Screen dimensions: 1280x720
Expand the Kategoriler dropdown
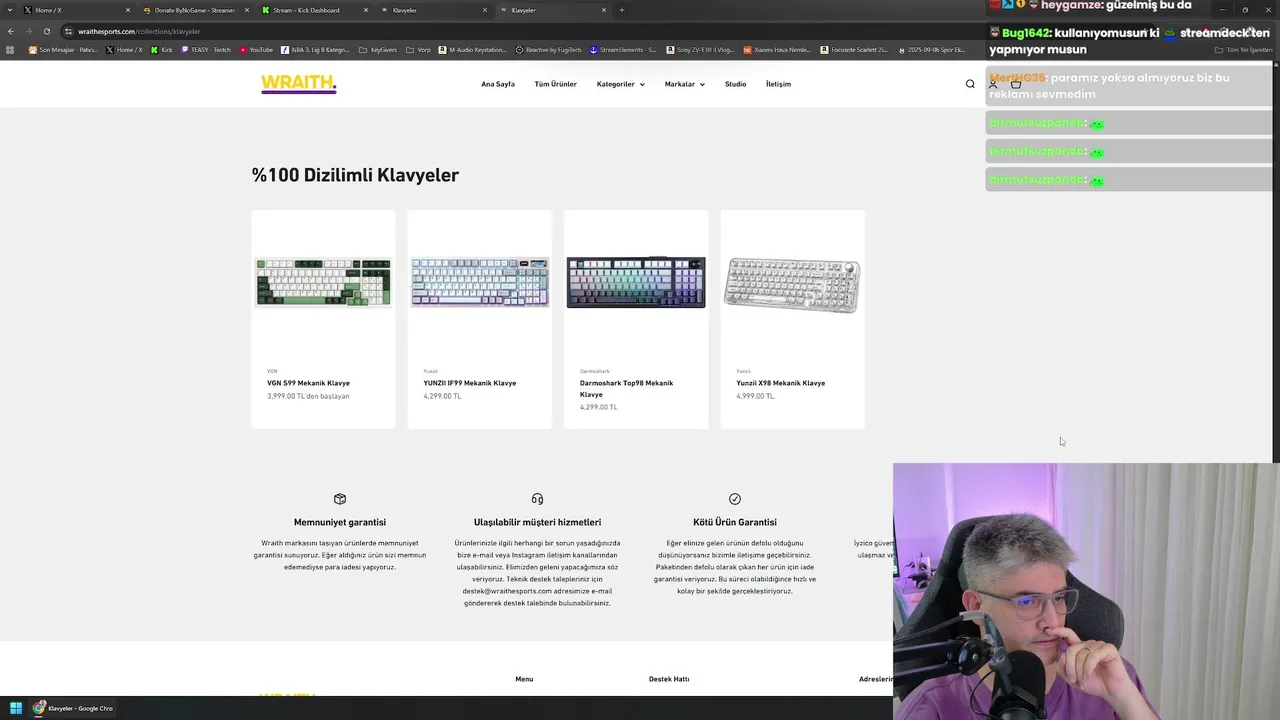[620, 84]
